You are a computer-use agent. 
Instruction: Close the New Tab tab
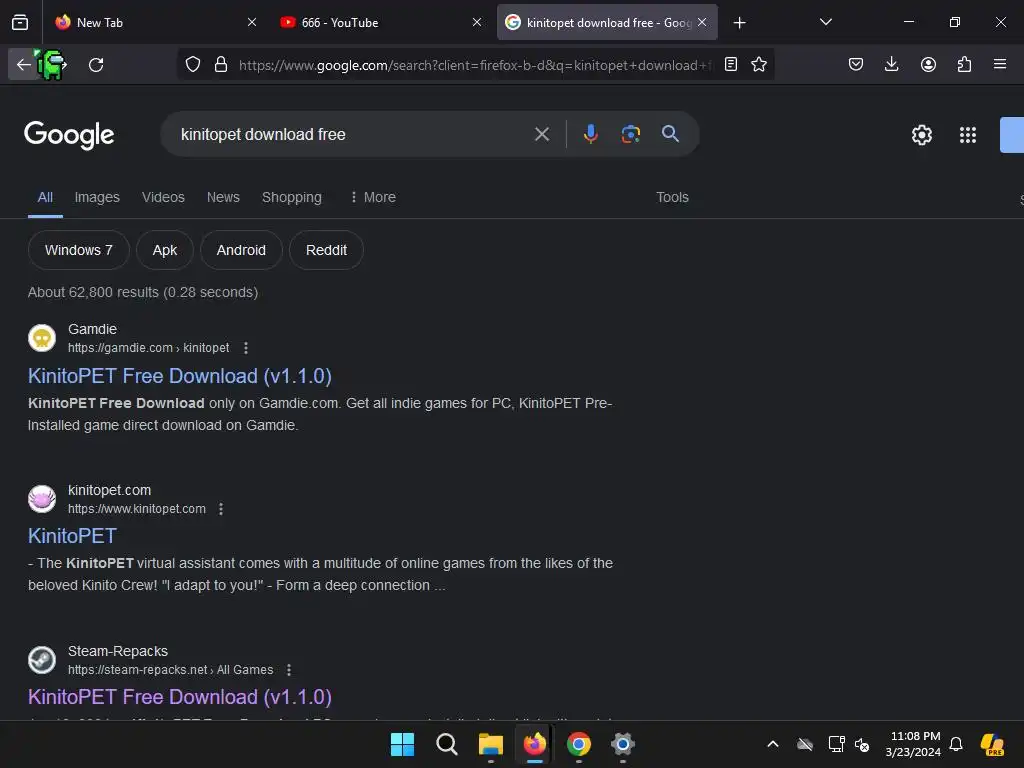click(x=252, y=22)
